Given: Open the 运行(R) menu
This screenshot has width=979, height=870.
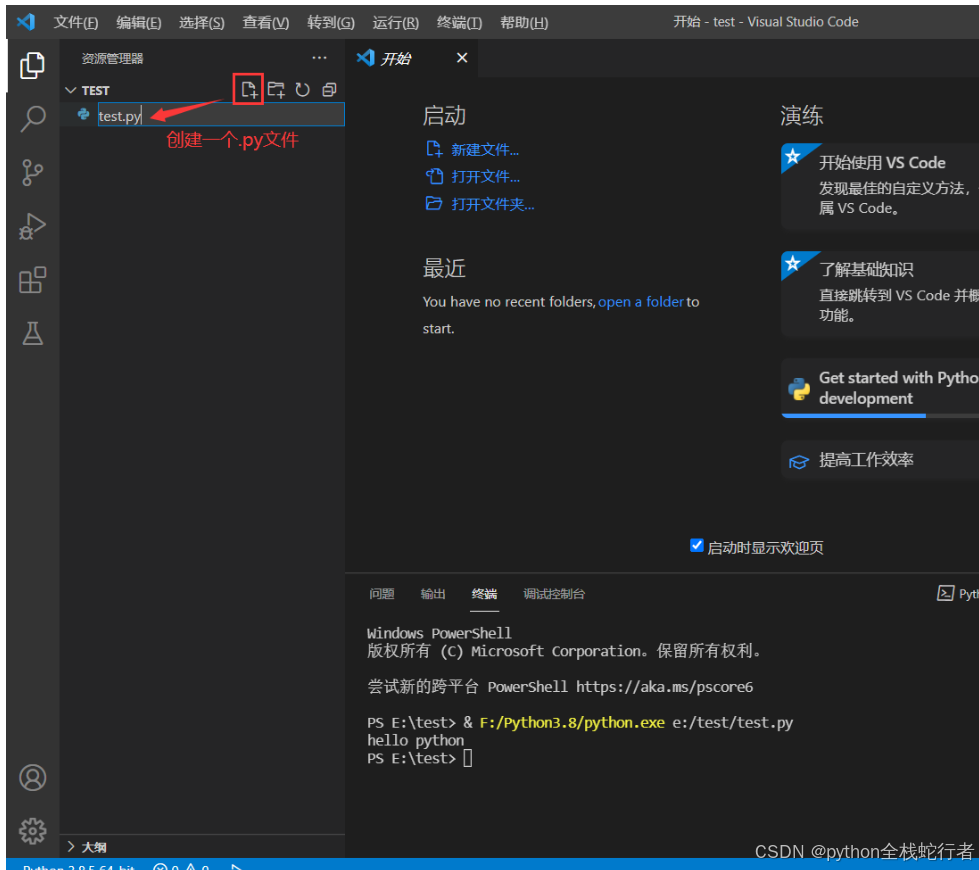Looking at the screenshot, I should point(395,23).
